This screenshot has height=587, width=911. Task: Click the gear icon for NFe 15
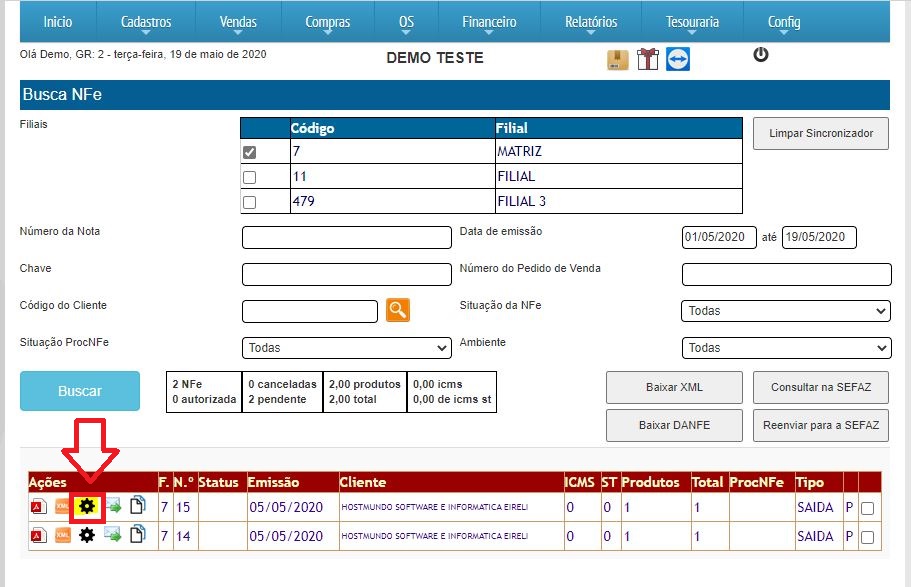pos(87,506)
